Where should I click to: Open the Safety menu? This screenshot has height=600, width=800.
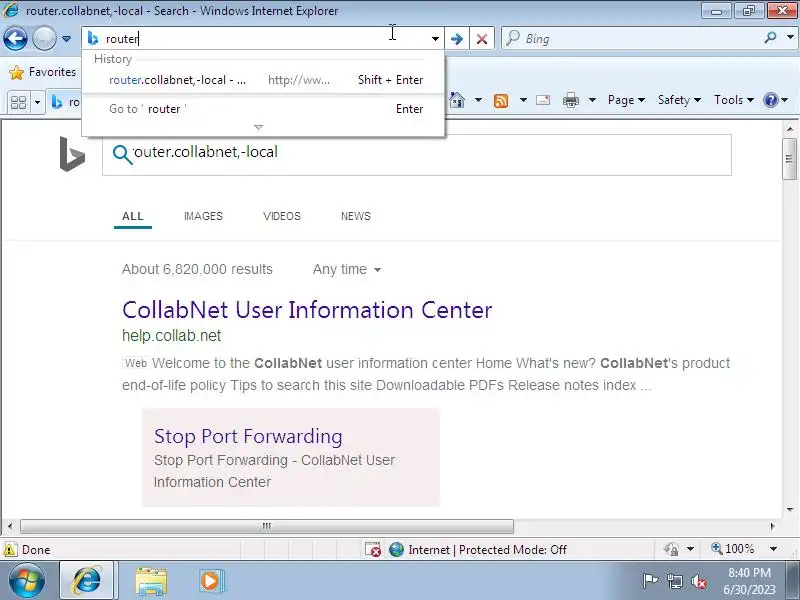pyautogui.click(x=680, y=100)
